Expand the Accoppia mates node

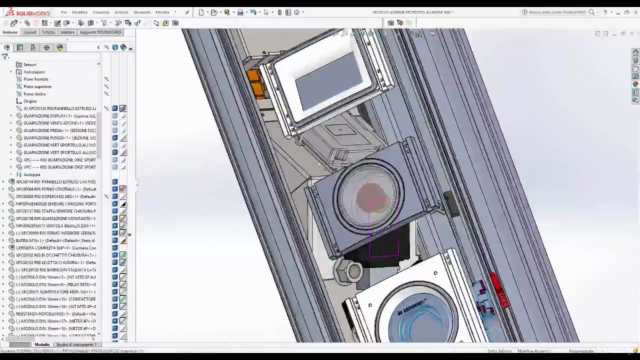coord(11,174)
